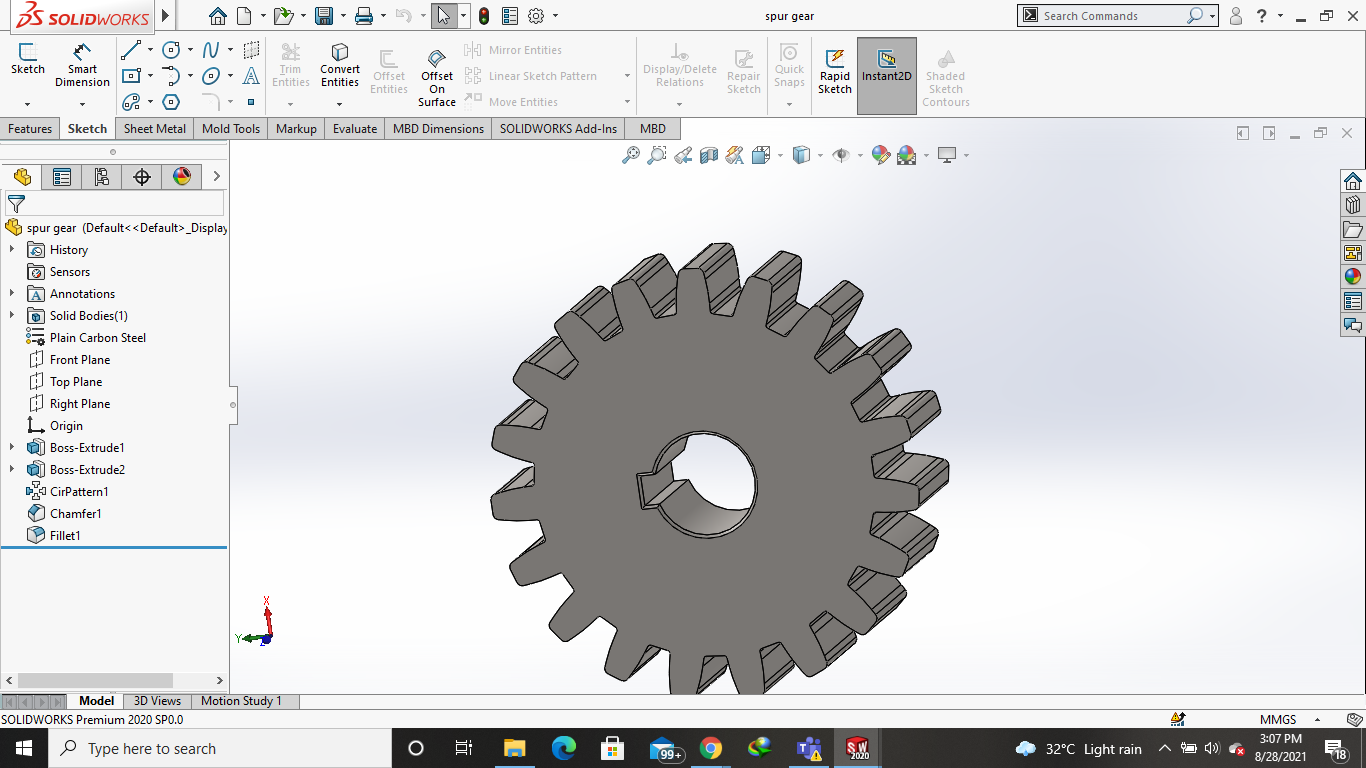
Task: Switch to the Features tab
Action: pyautogui.click(x=30, y=129)
